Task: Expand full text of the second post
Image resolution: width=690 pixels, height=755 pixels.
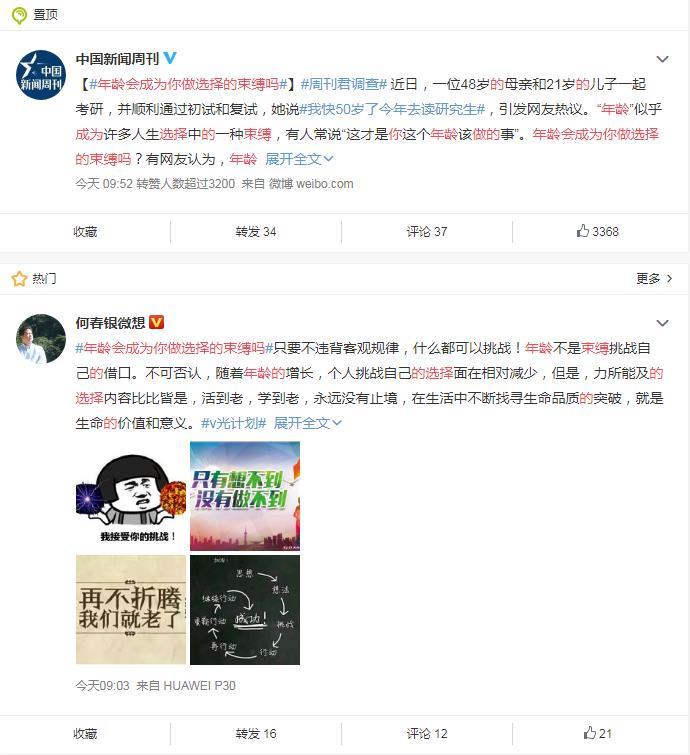Action: click(307, 423)
